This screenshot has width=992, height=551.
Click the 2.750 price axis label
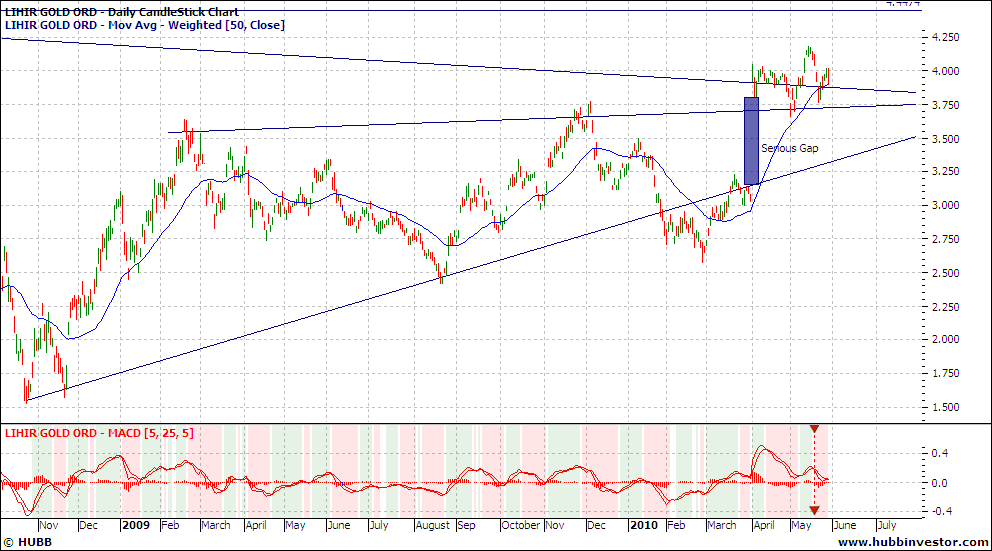click(946, 238)
